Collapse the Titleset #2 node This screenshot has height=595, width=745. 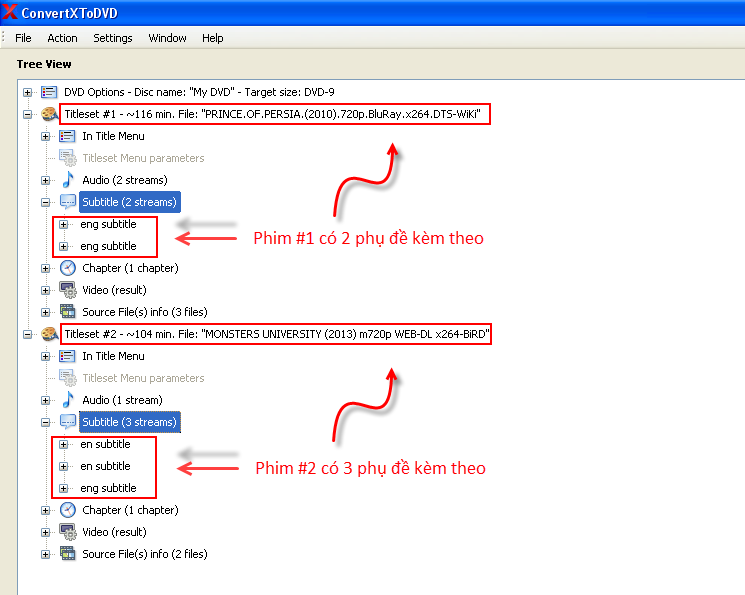[x=28, y=334]
